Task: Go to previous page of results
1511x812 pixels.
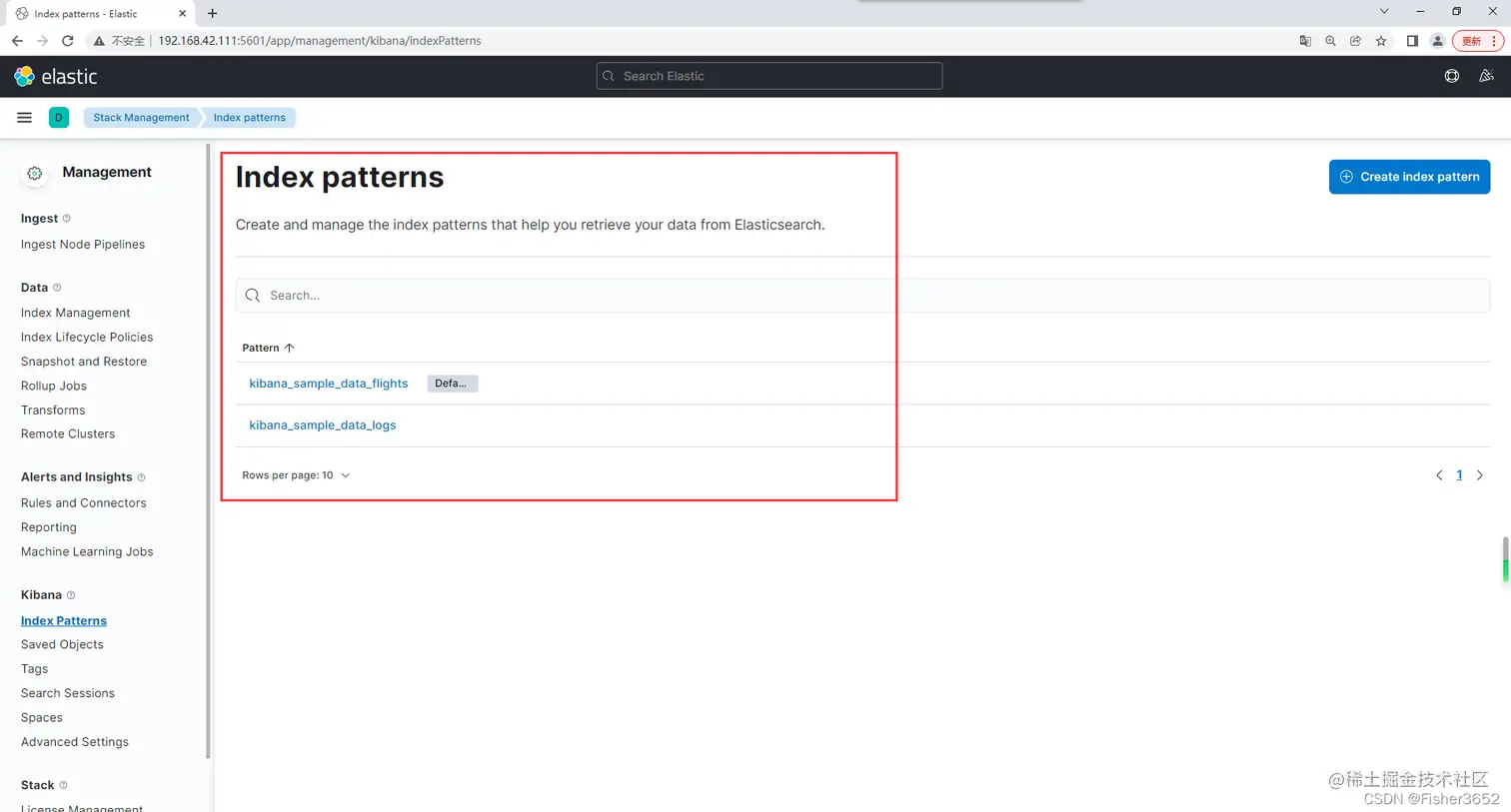Action: point(1439,475)
